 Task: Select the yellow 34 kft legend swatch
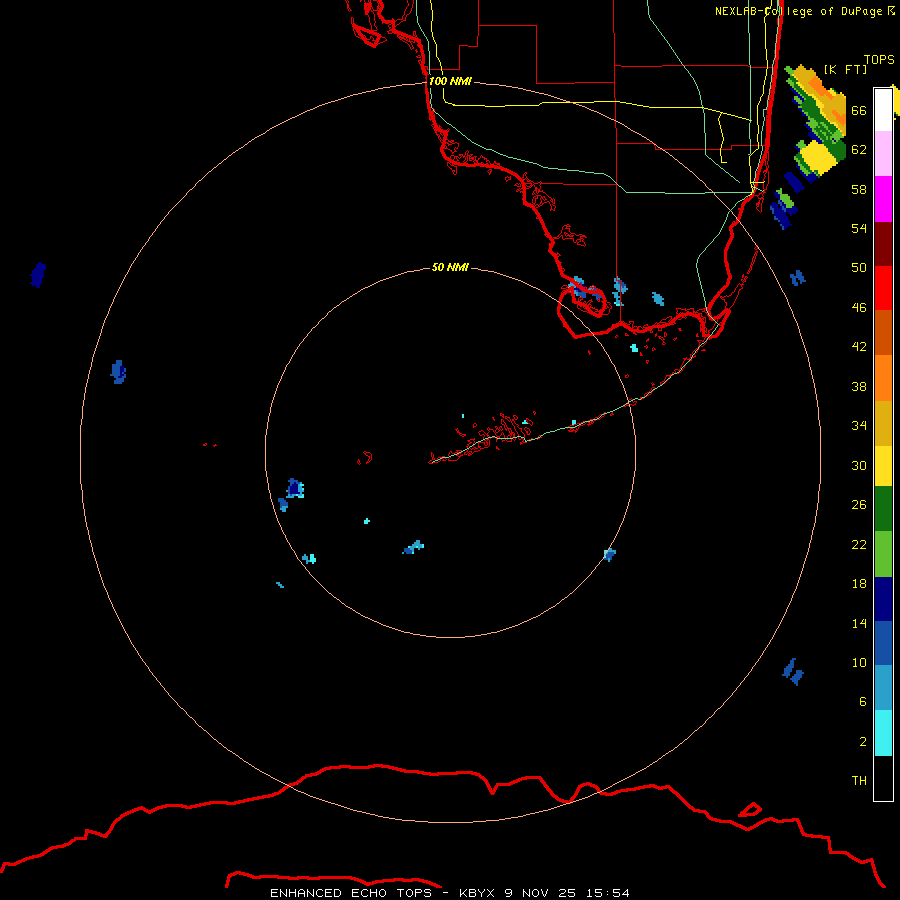(x=883, y=466)
